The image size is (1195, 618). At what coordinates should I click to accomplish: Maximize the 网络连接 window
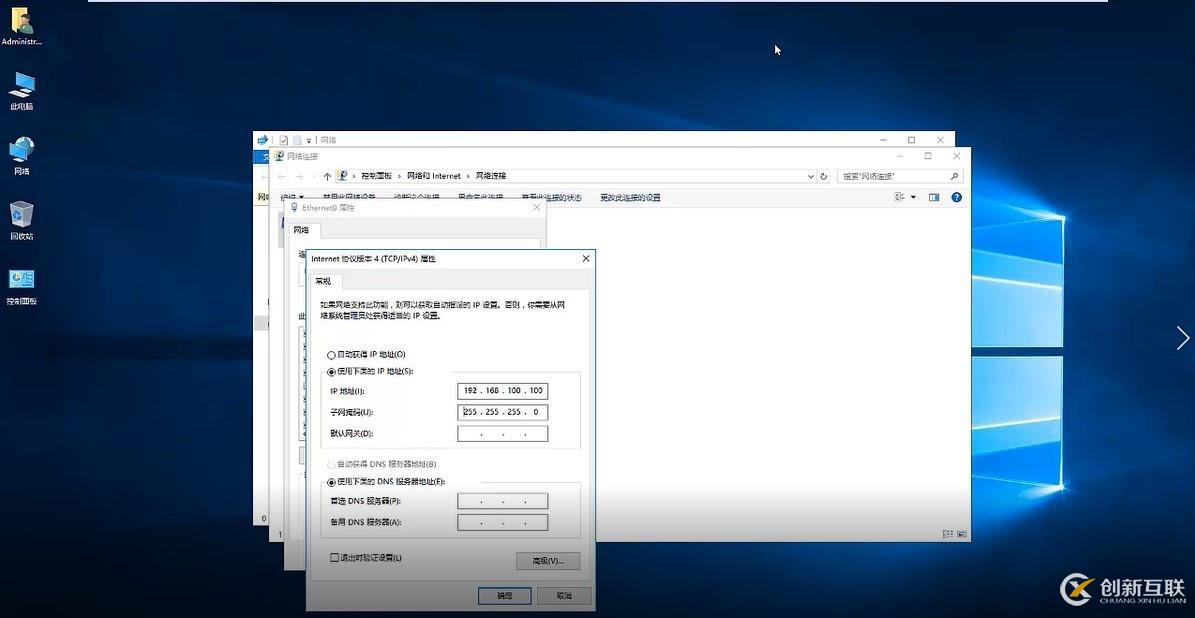pyautogui.click(x=927, y=156)
